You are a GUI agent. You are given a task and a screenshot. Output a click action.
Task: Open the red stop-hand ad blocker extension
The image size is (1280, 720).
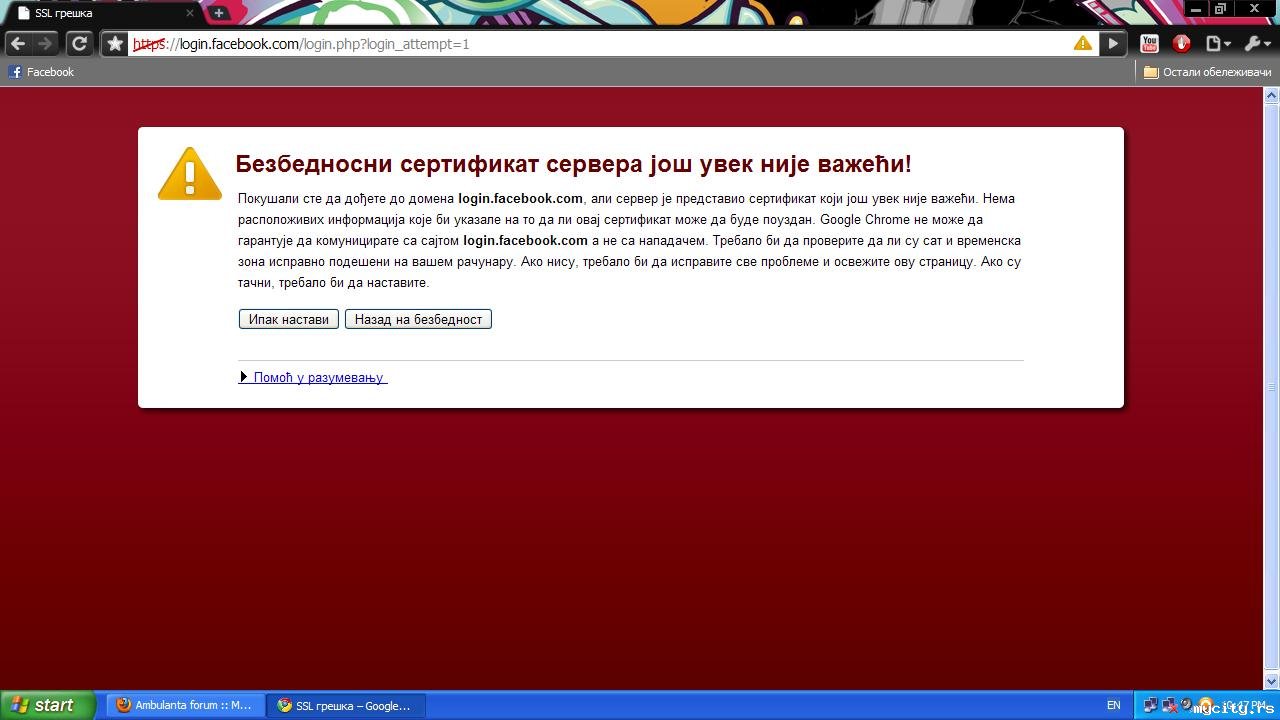(x=1181, y=44)
